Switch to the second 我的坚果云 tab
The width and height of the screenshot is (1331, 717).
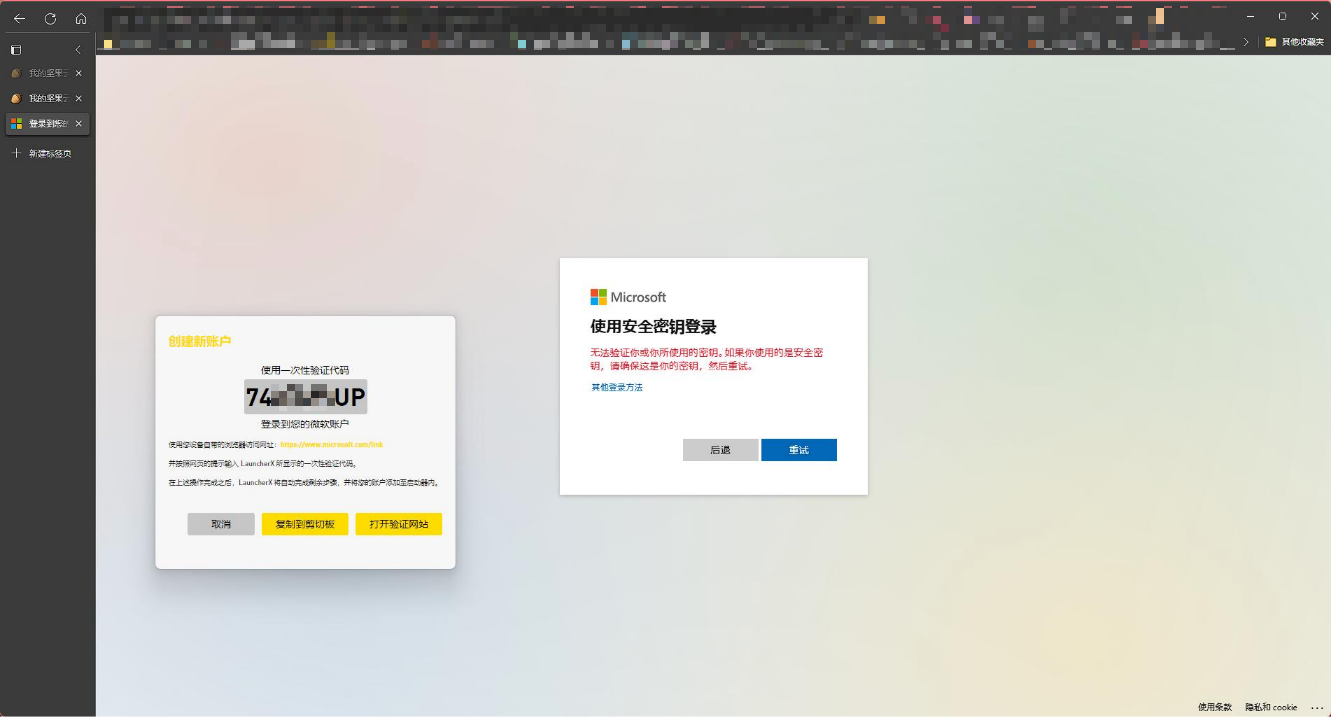(x=47, y=98)
